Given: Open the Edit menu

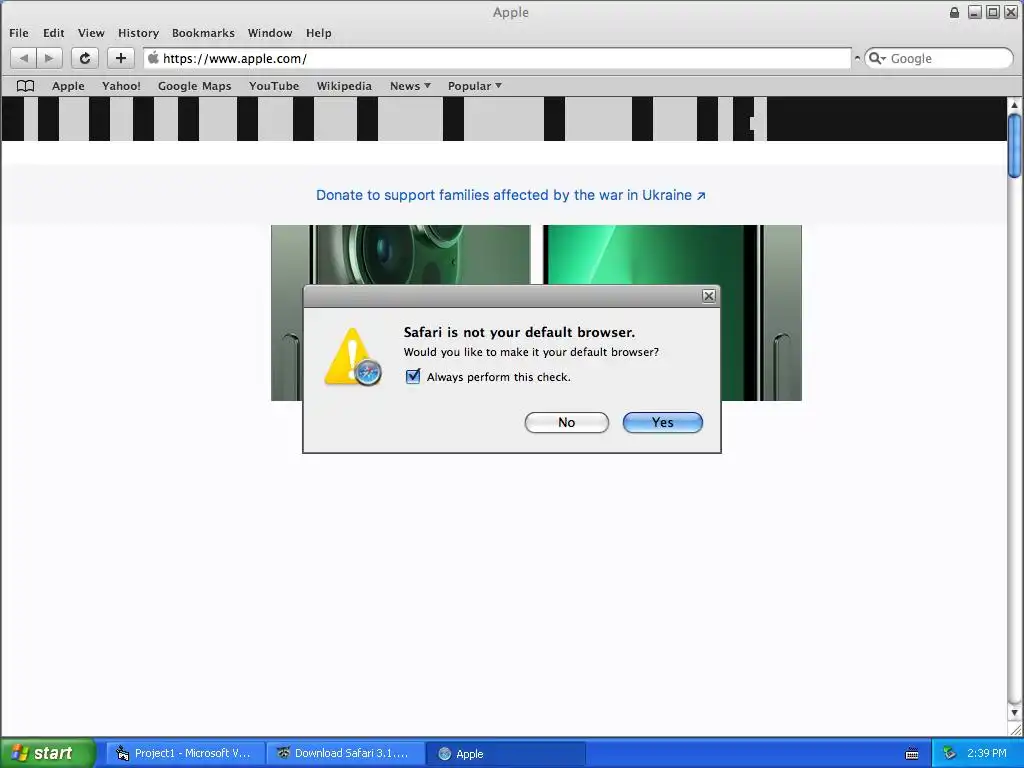Looking at the screenshot, I should coord(54,33).
